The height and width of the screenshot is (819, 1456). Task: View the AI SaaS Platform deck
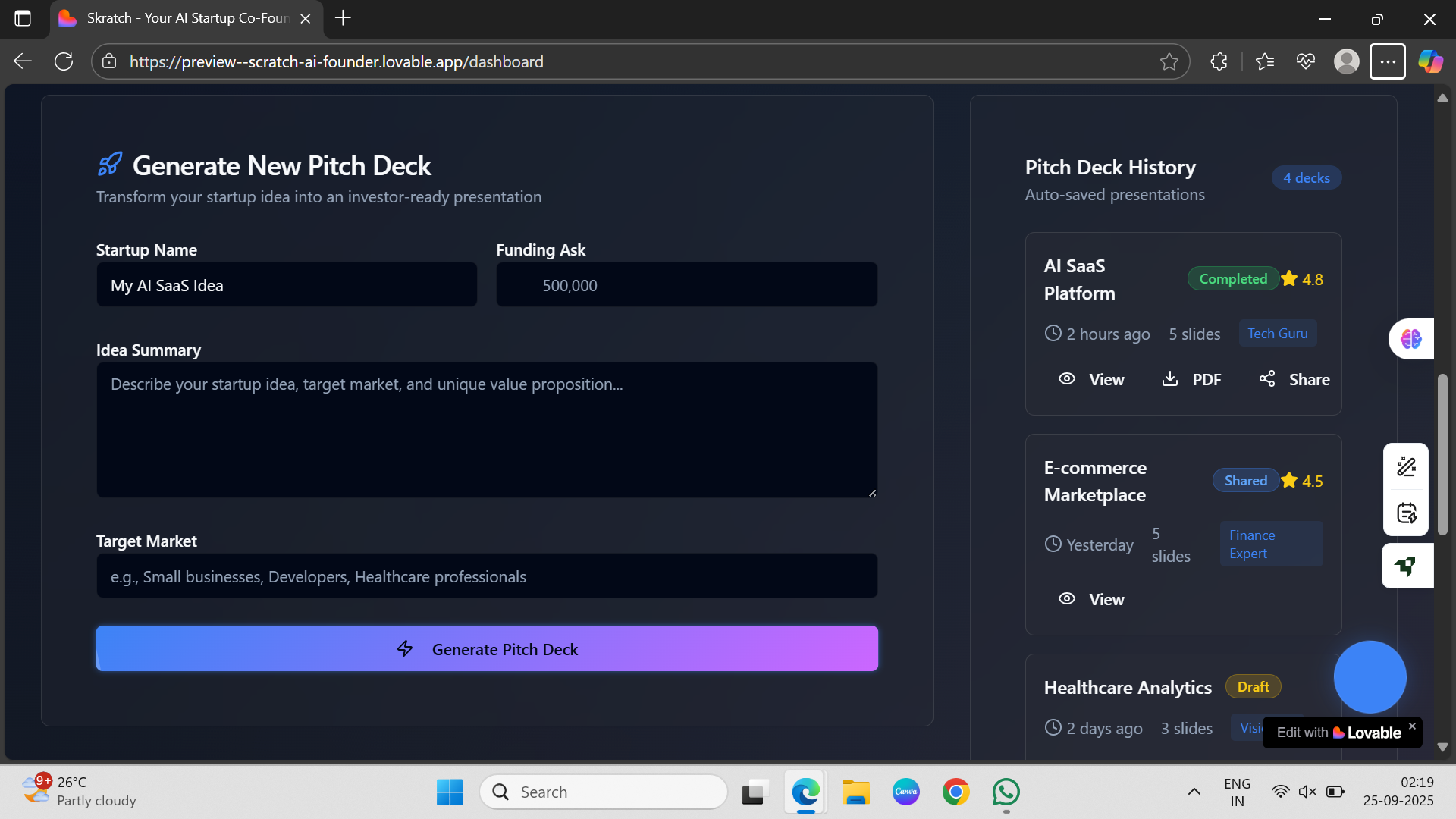pos(1091,379)
